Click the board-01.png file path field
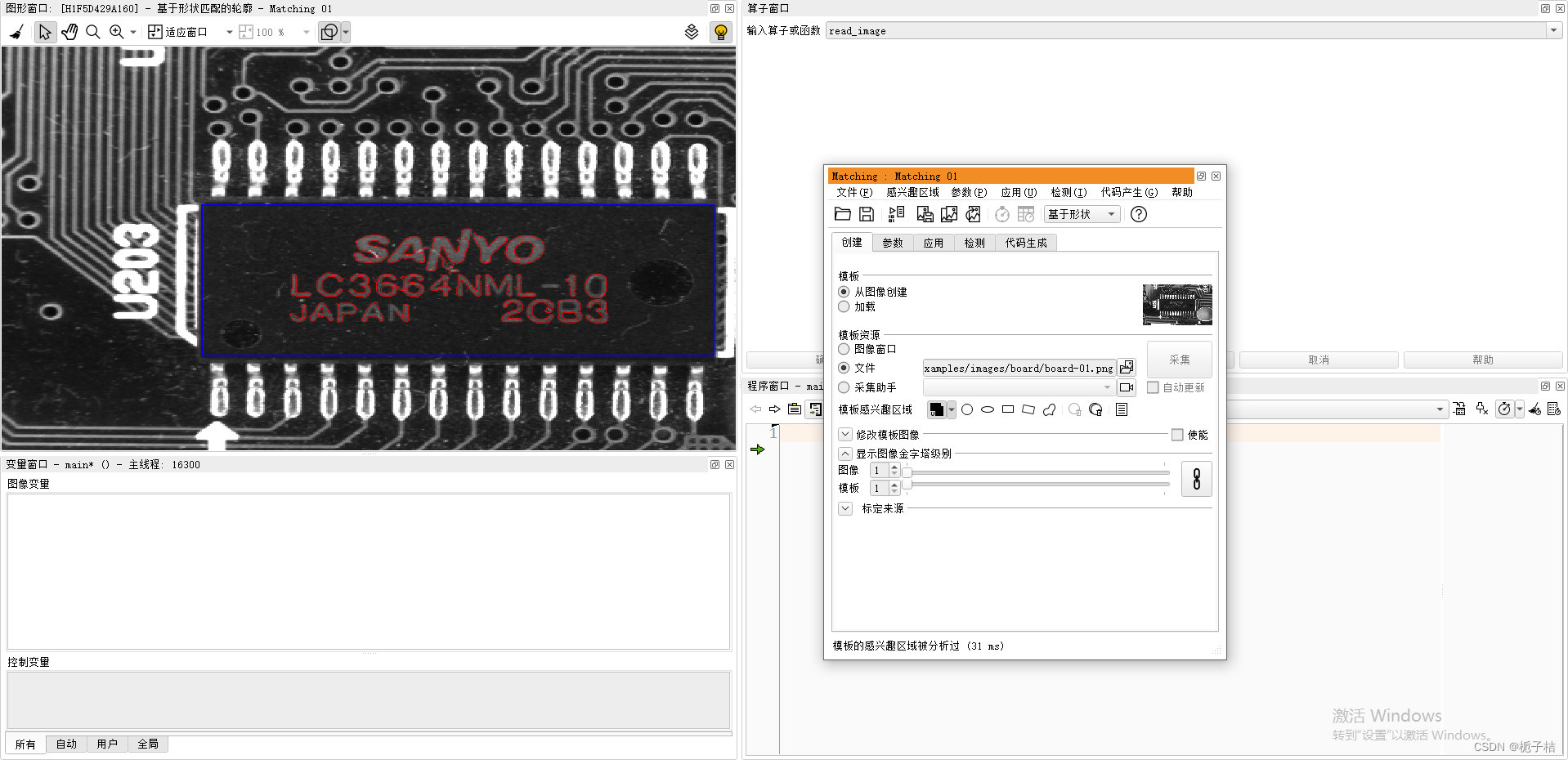Screen dimensions: 1568x760 pos(1019,368)
